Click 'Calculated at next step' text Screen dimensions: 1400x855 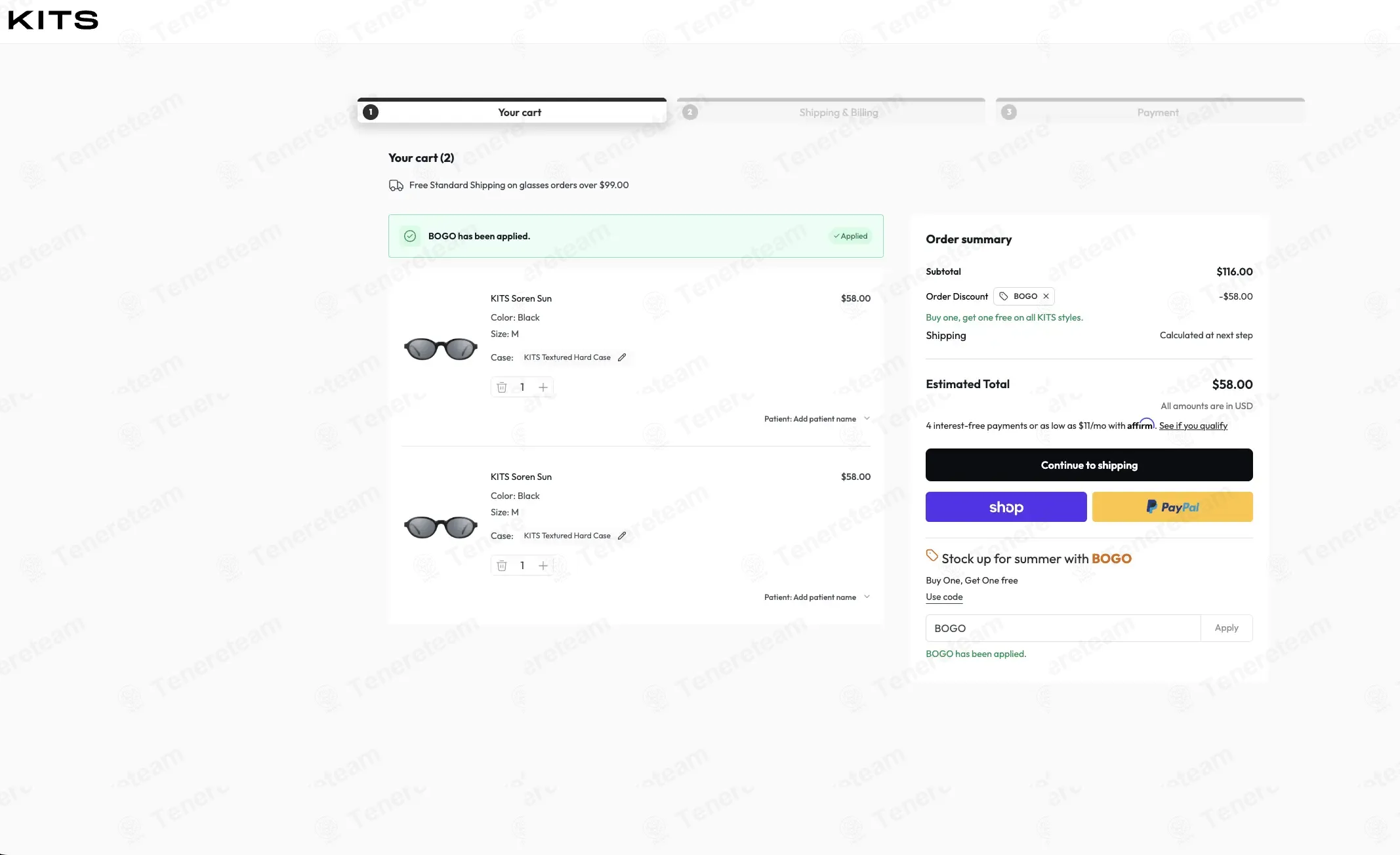coord(1206,335)
